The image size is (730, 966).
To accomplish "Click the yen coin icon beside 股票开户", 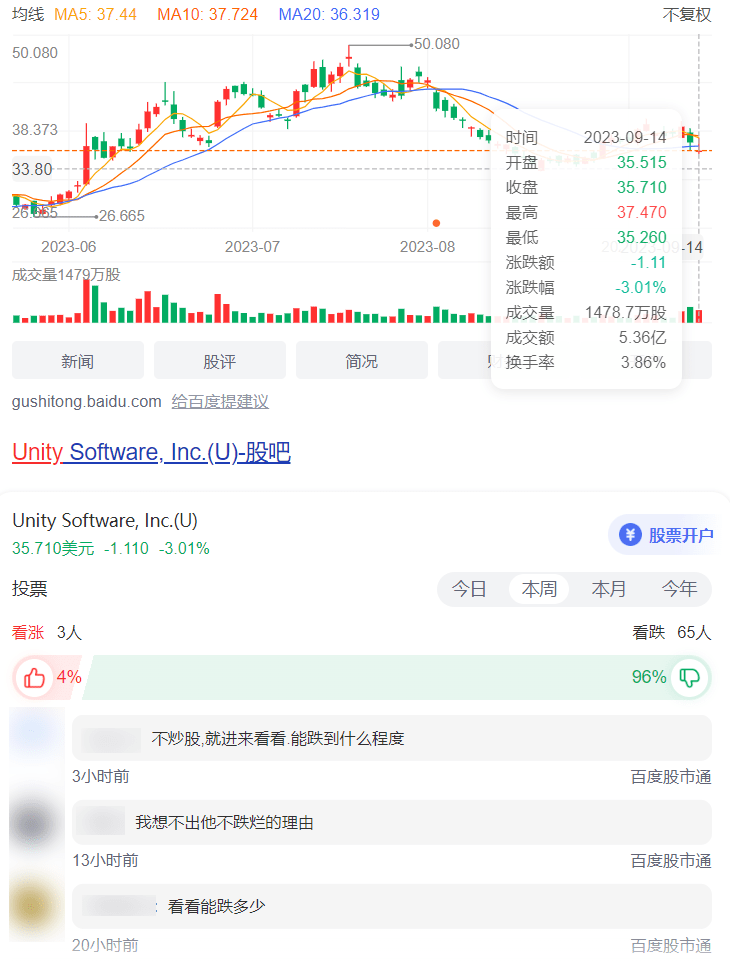I will coord(630,535).
